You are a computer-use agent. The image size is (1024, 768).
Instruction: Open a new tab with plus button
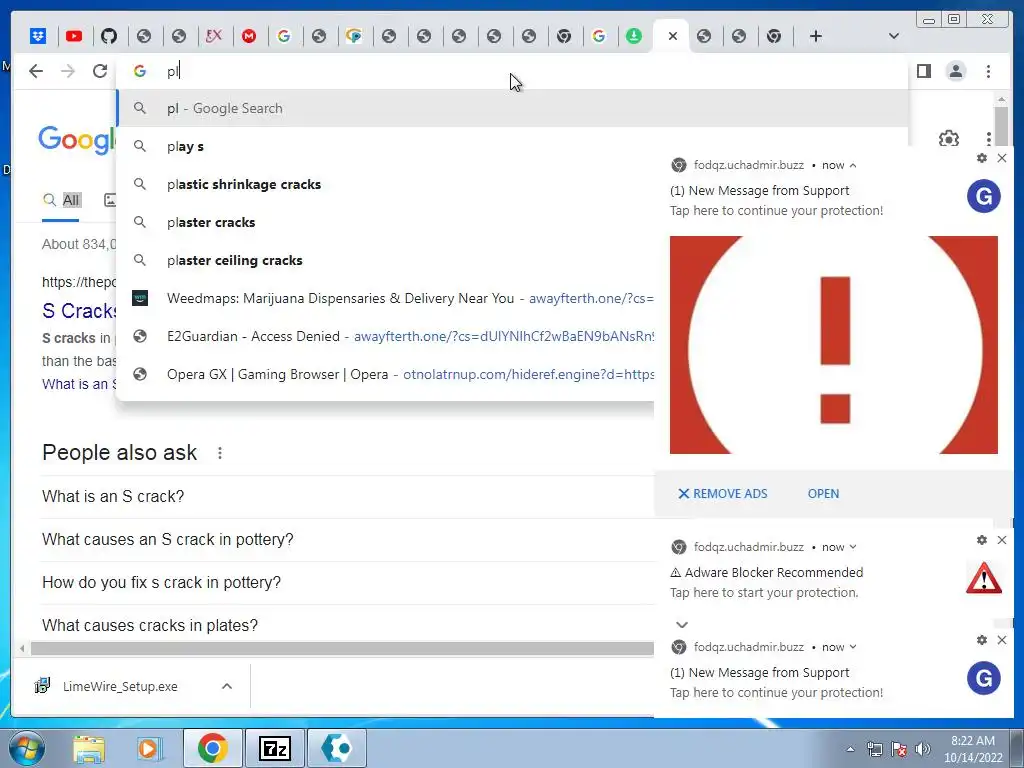816,36
